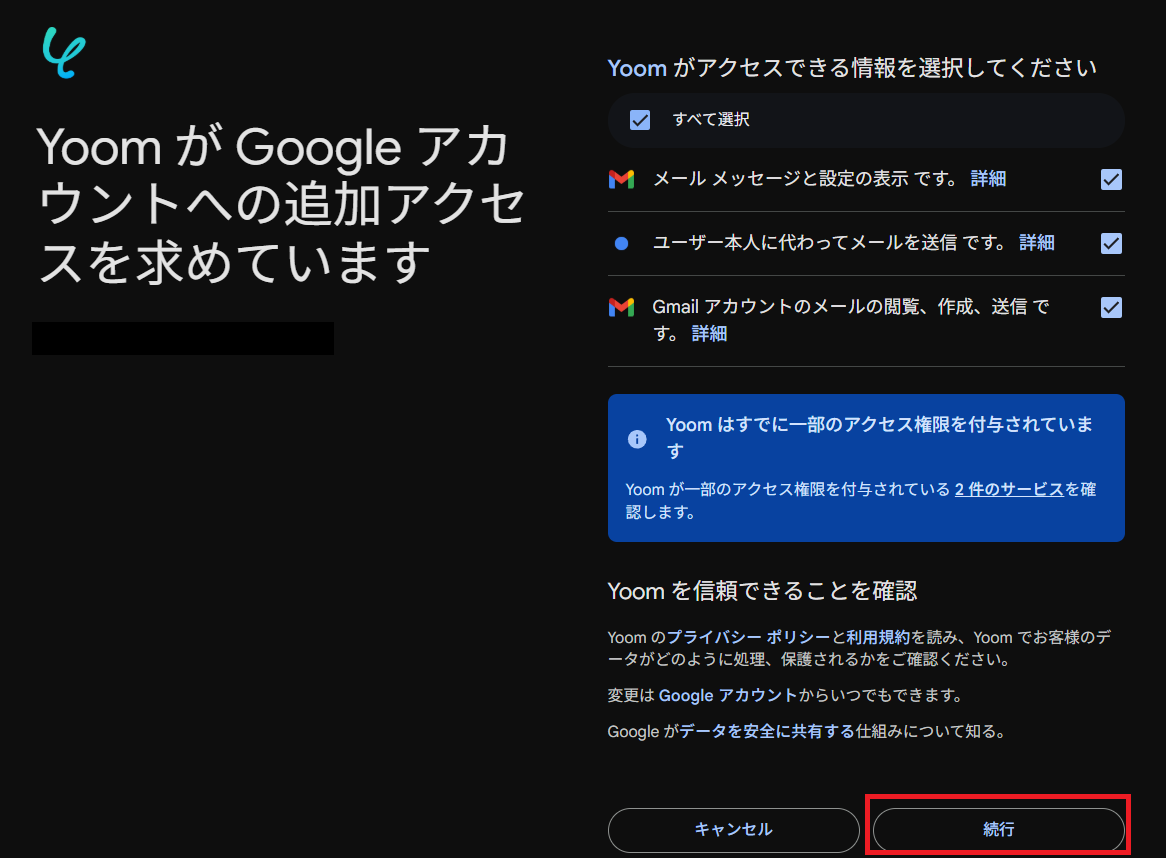Open the 2 件のサービス link

pos(1009,489)
